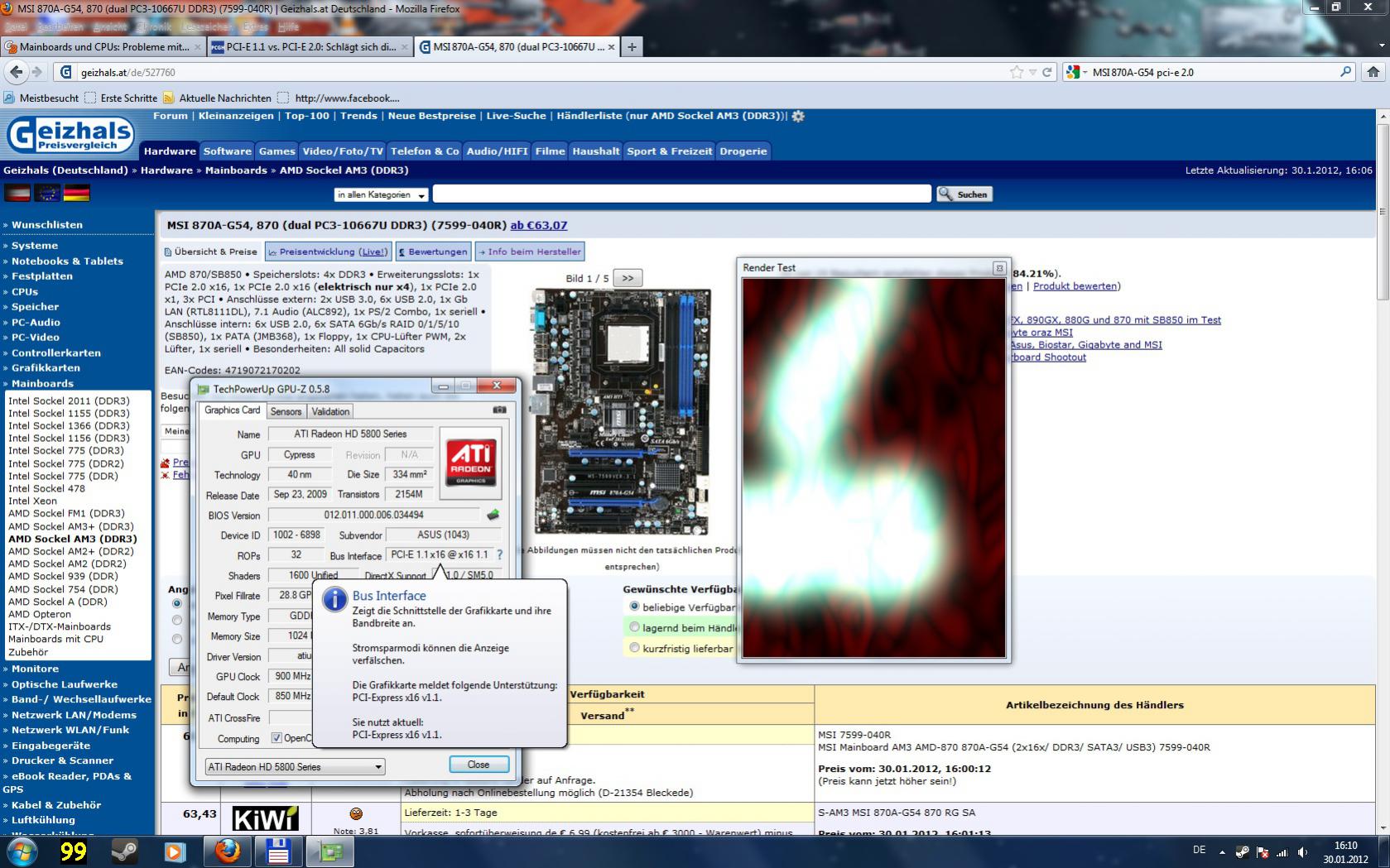Image resolution: width=1390 pixels, height=868 pixels.
Task: Switch to the EU flag site
Action: [47, 193]
